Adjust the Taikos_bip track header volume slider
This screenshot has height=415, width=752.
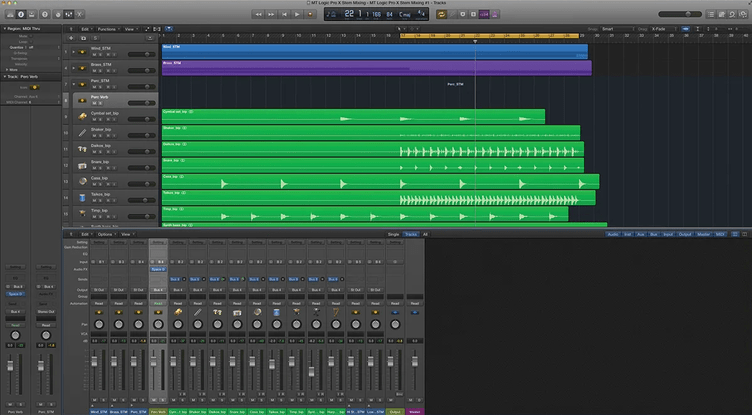(x=141, y=201)
